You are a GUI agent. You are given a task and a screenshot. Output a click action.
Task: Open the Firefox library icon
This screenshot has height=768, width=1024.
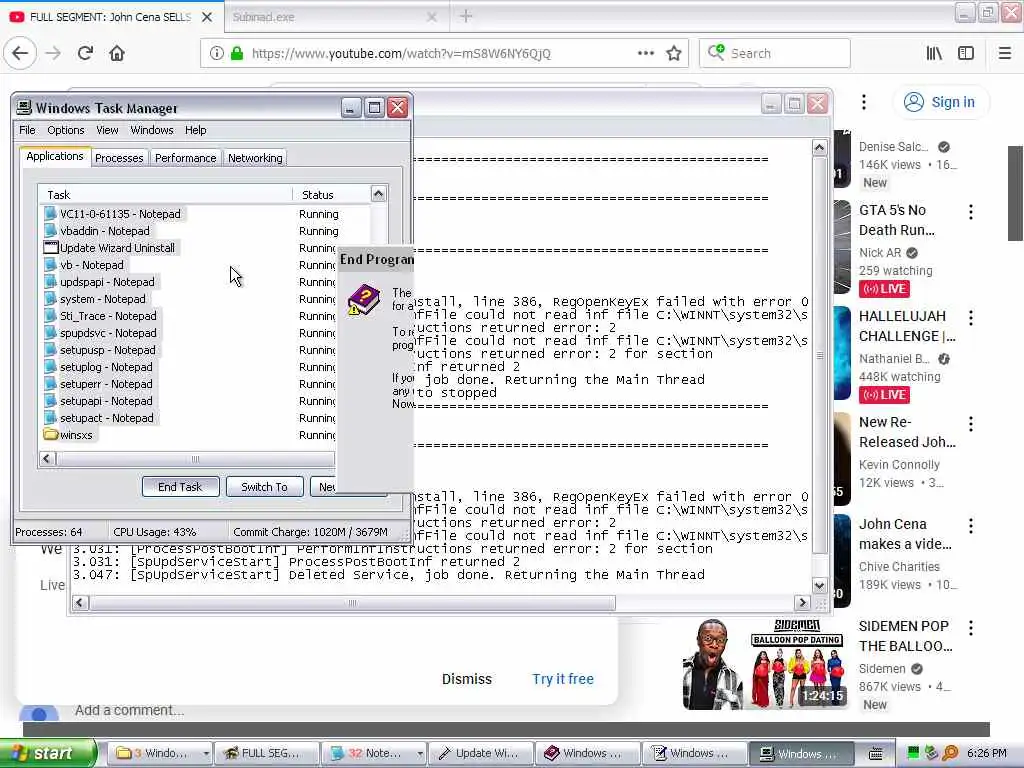(935, 54)
